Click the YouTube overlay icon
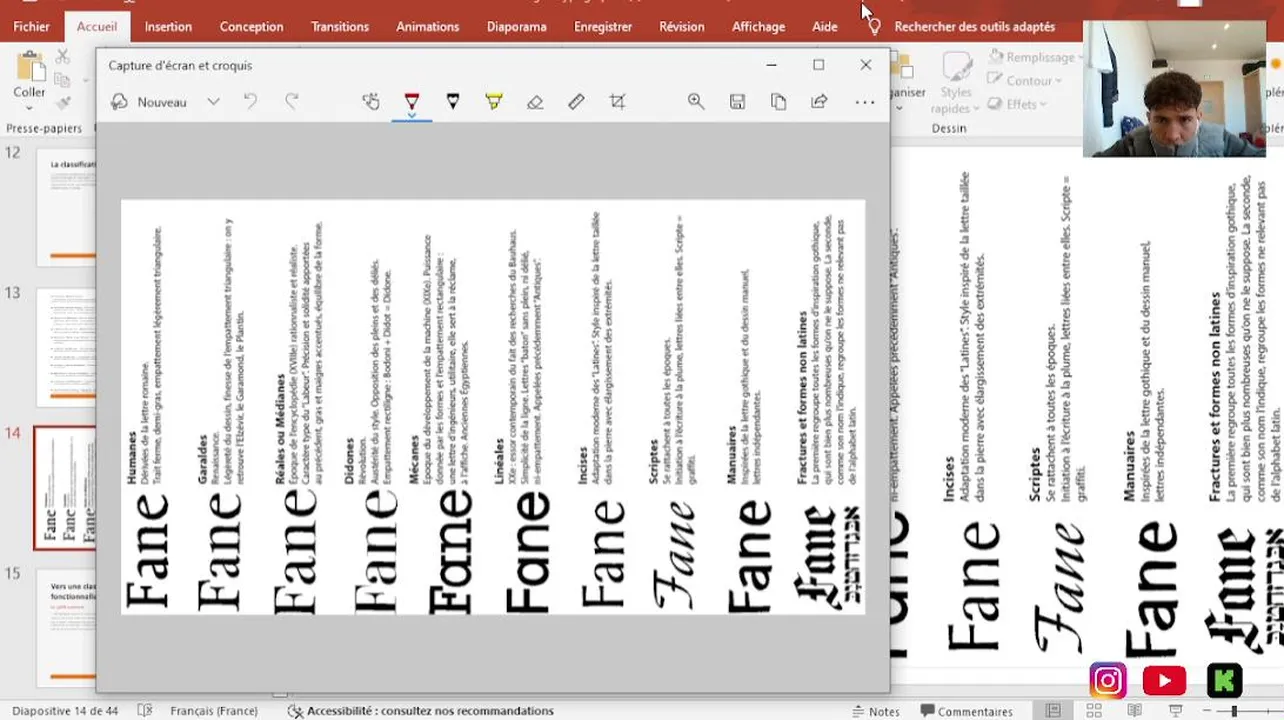 1164,681
